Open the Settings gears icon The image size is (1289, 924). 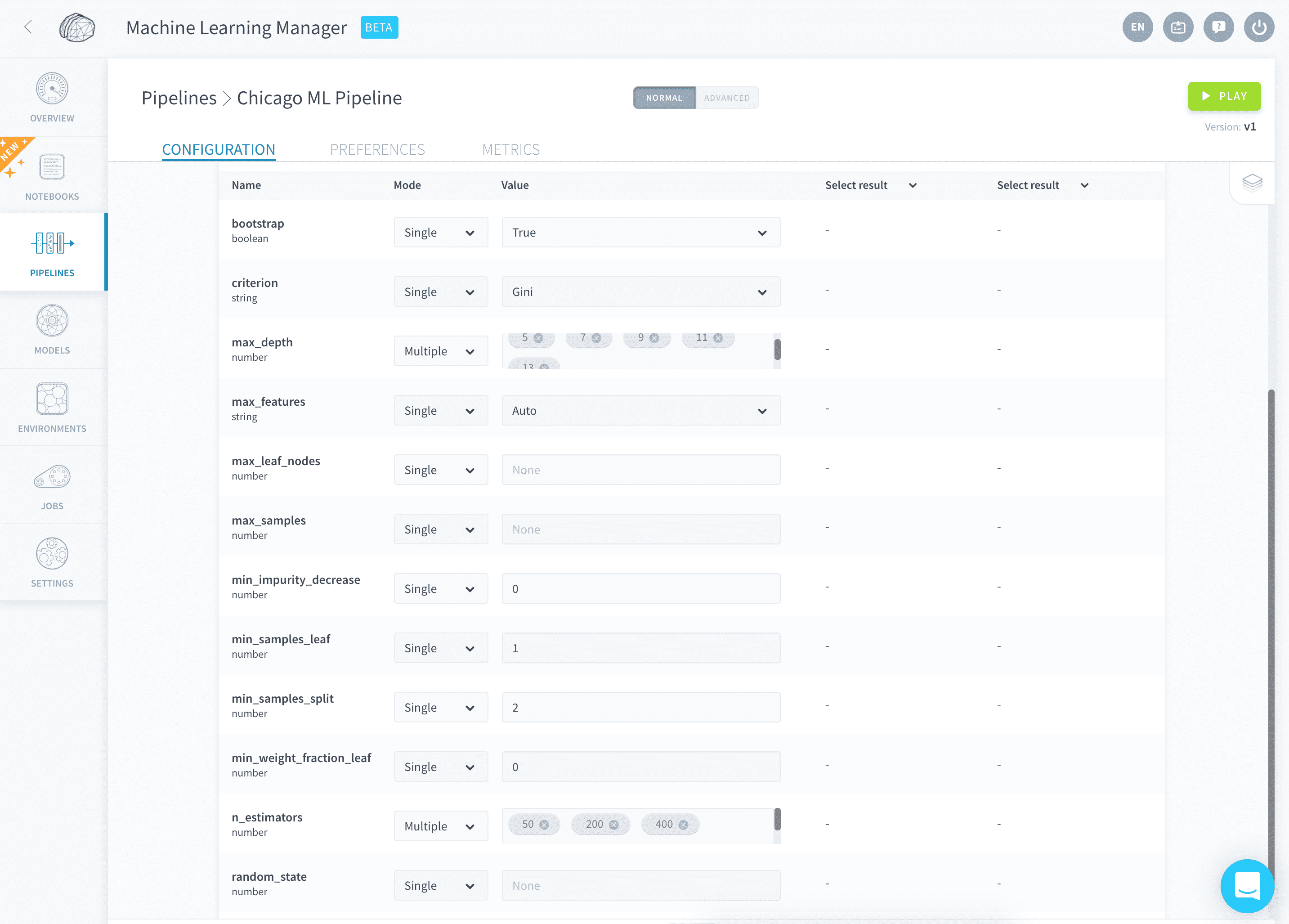point(52,553)
